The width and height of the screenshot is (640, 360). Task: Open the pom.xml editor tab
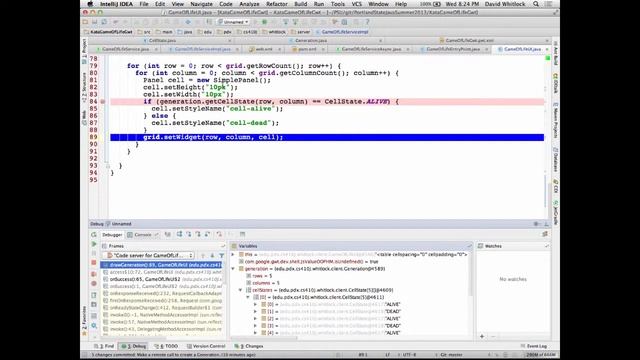click(307, 49)
